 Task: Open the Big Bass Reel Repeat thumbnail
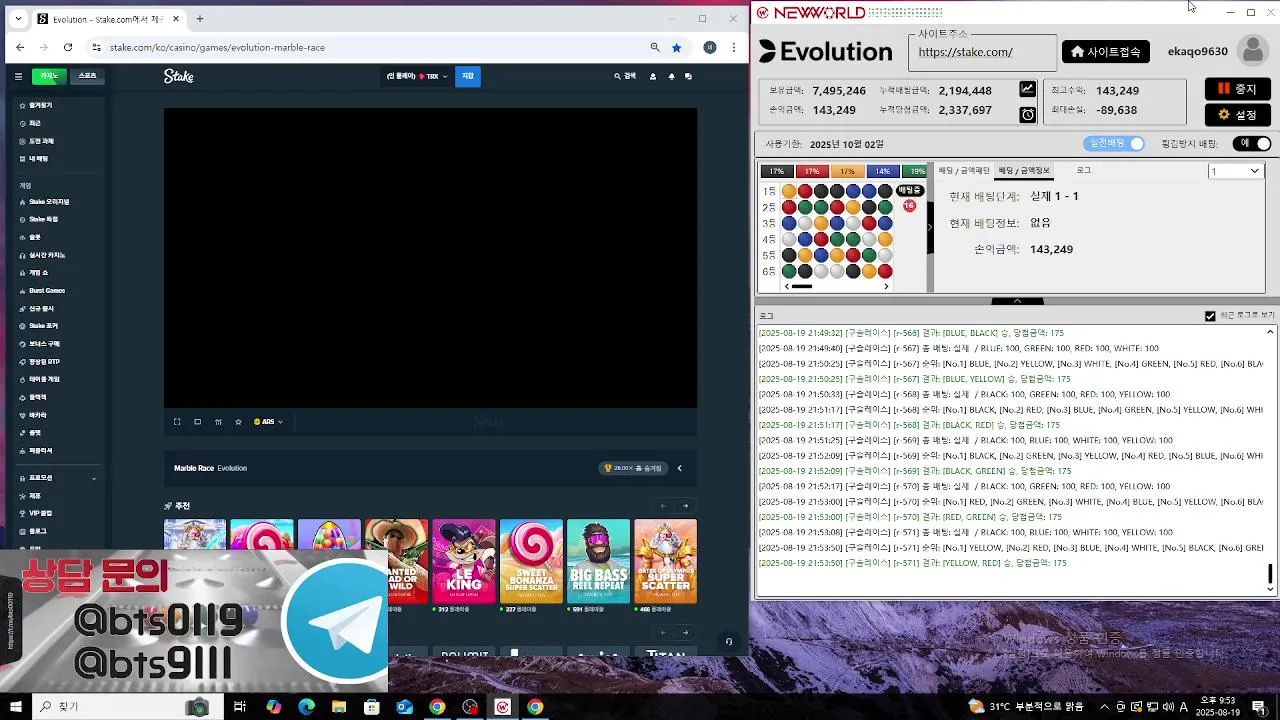[598, 561]
